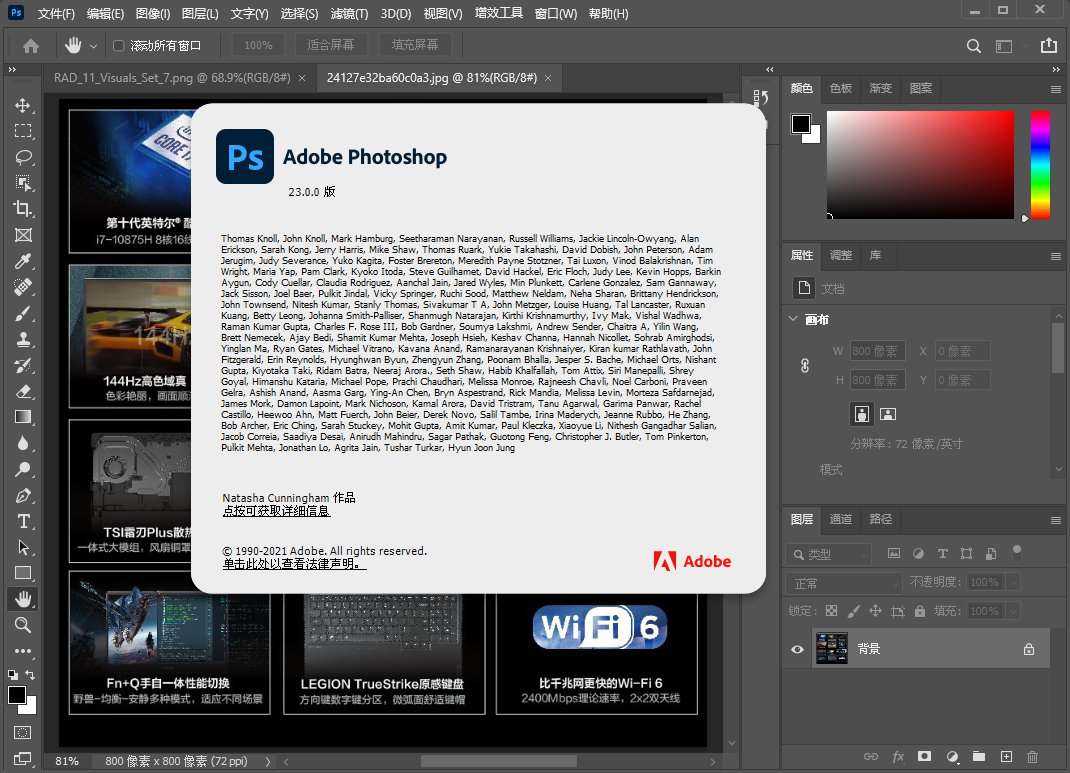Screen dimensions: 1070x773
Task: Click the 单击此处以查看法律声明 link
Action: coord(294,564)
